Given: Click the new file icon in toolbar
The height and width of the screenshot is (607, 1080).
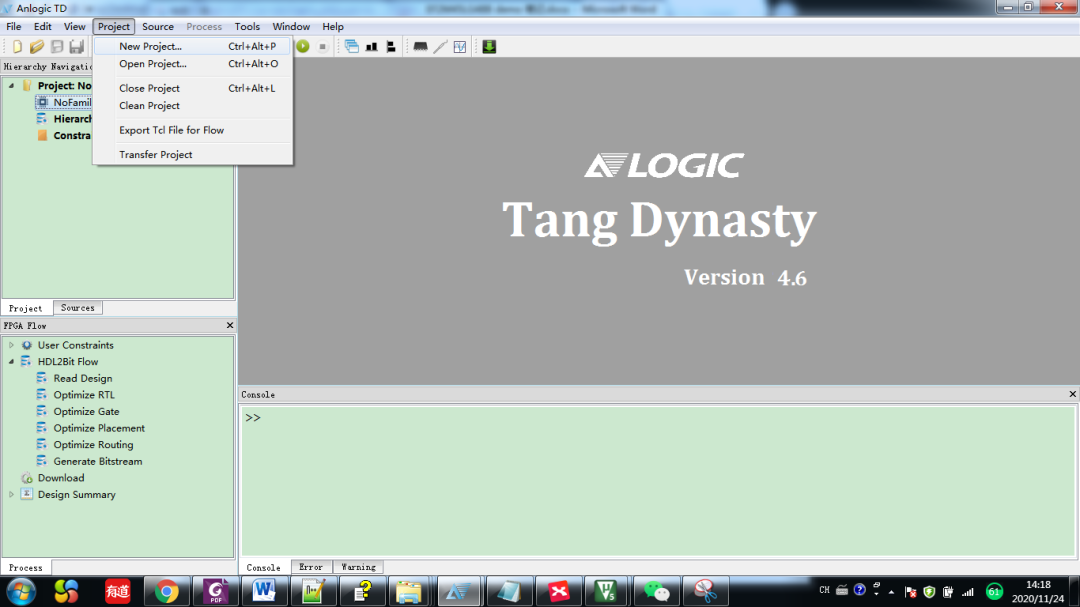Looking at the screenshot, I should click(17, 47).
